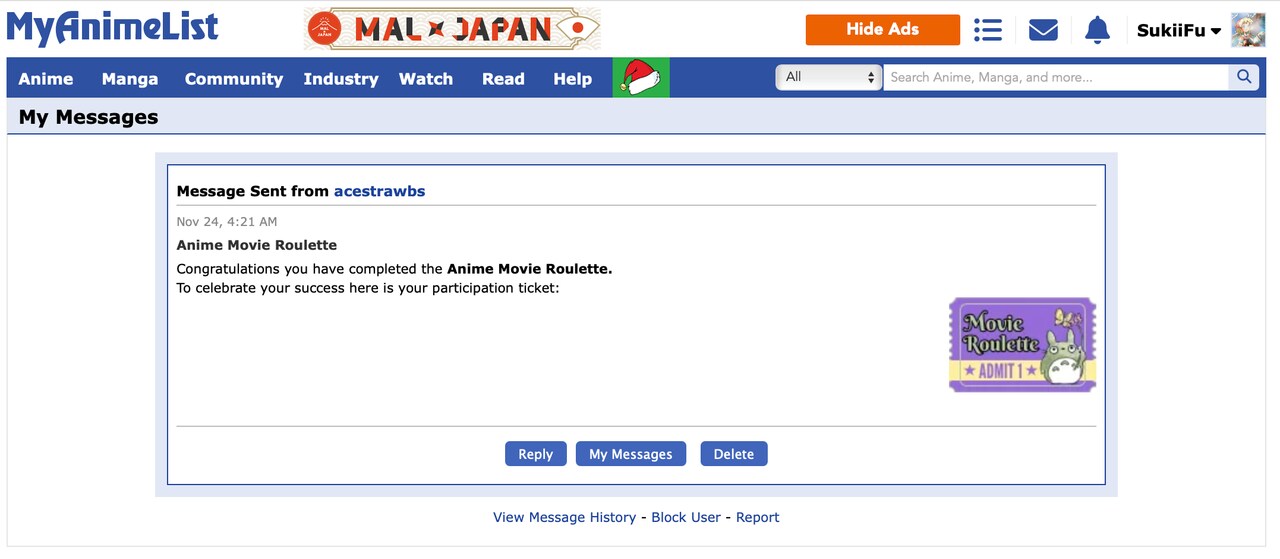This screenshot has height=559, width=1280.
Task: Open the All search category dropdown
Action: 828,77
